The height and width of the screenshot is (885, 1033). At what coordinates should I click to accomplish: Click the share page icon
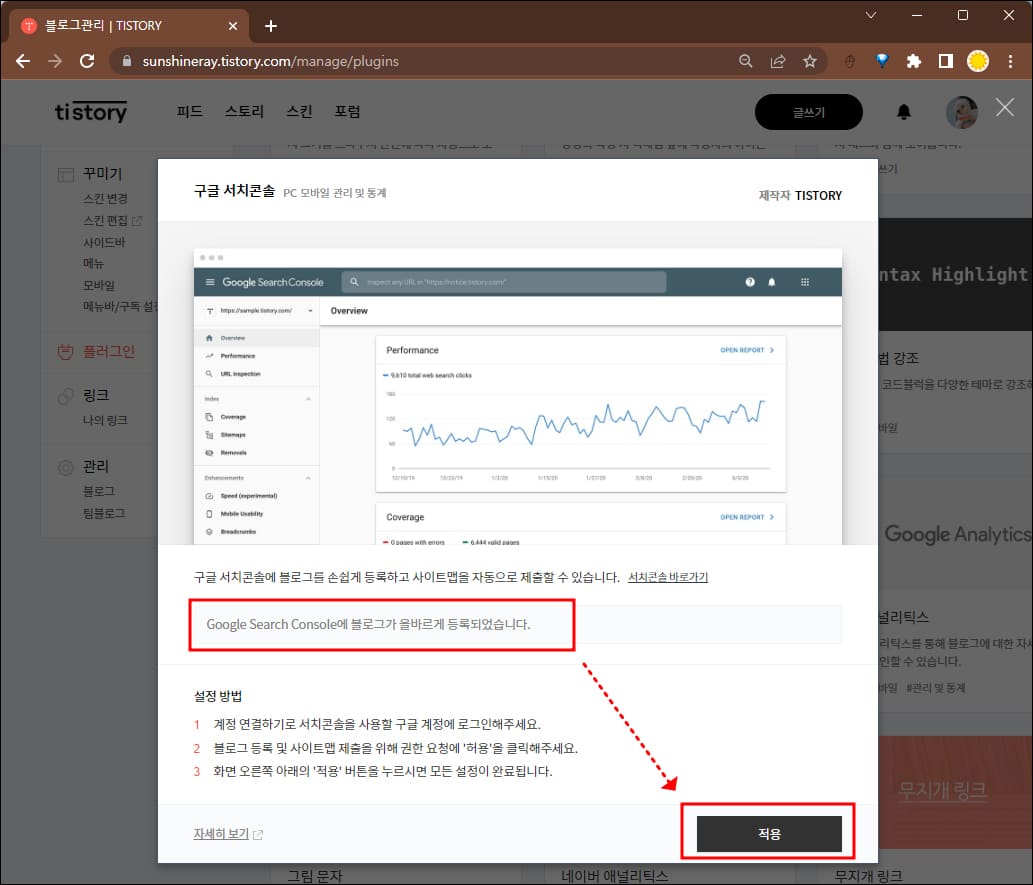(x=777, y=61)
